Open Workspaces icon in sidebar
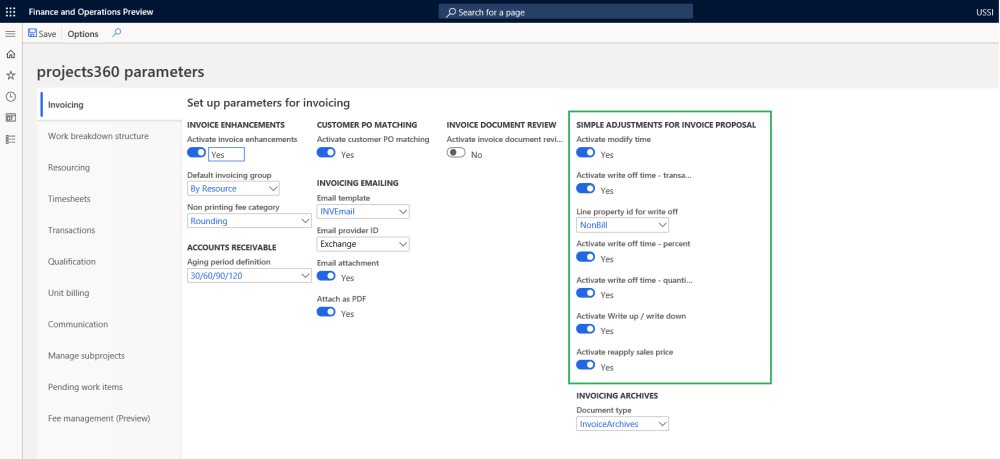1000x459 pixels. click(10, 118)
